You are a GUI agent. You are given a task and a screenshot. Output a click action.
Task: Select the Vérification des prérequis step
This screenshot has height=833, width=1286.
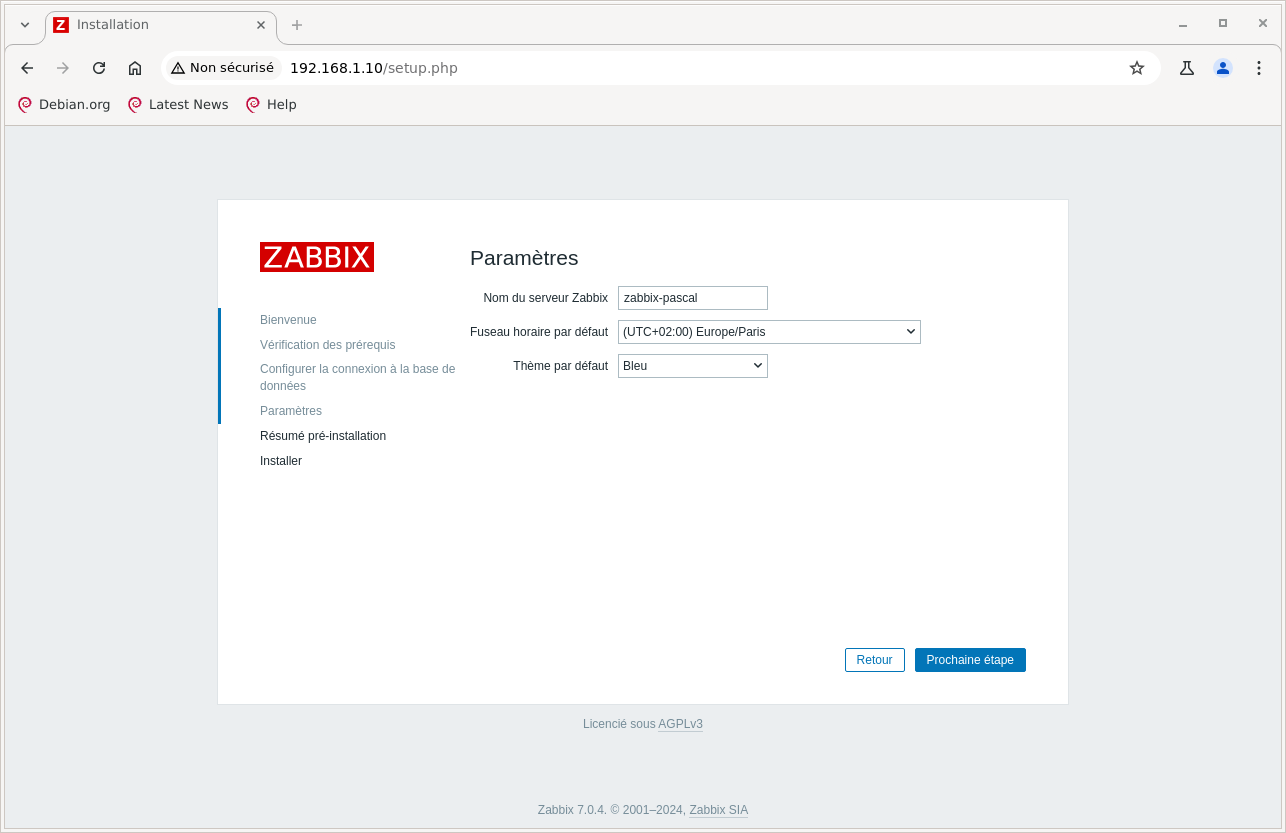(x=328, y=345)
